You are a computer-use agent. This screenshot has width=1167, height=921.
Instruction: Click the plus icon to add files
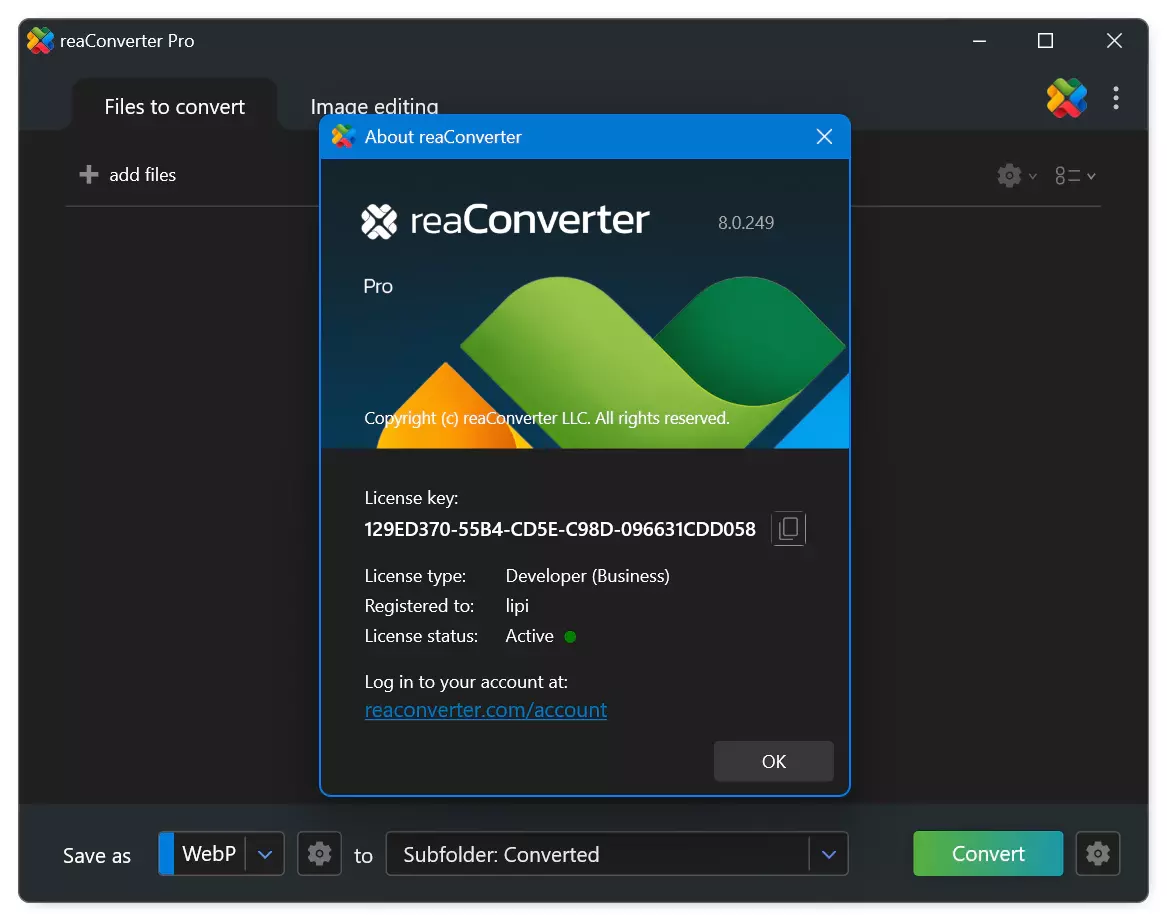pos(89,174)
